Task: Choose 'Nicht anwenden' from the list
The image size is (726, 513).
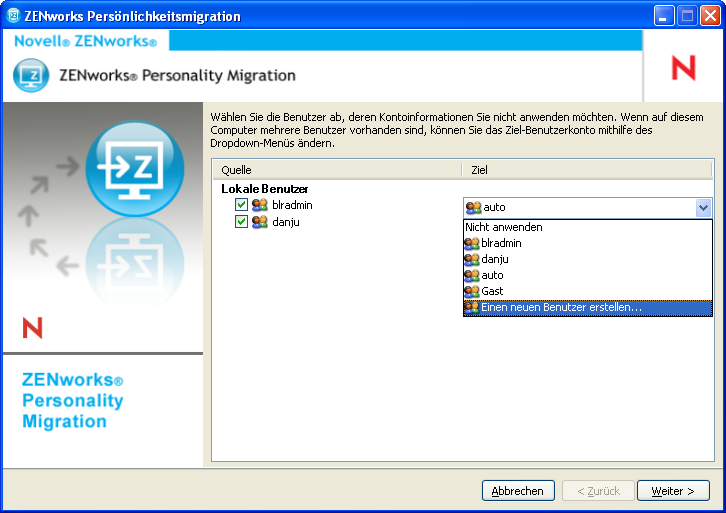Action: 588,227
